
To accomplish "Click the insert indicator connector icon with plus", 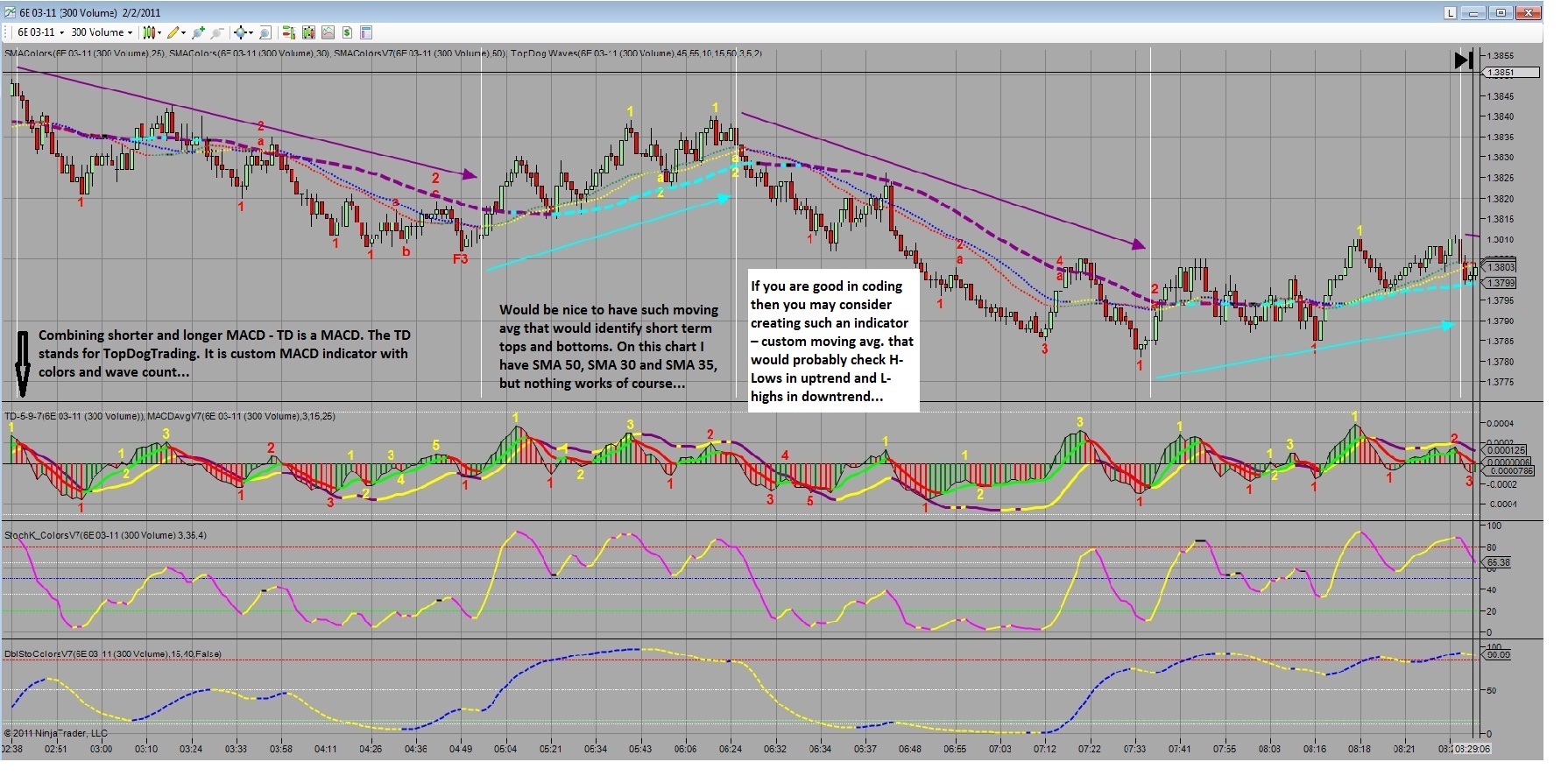I will click(198, 32).
